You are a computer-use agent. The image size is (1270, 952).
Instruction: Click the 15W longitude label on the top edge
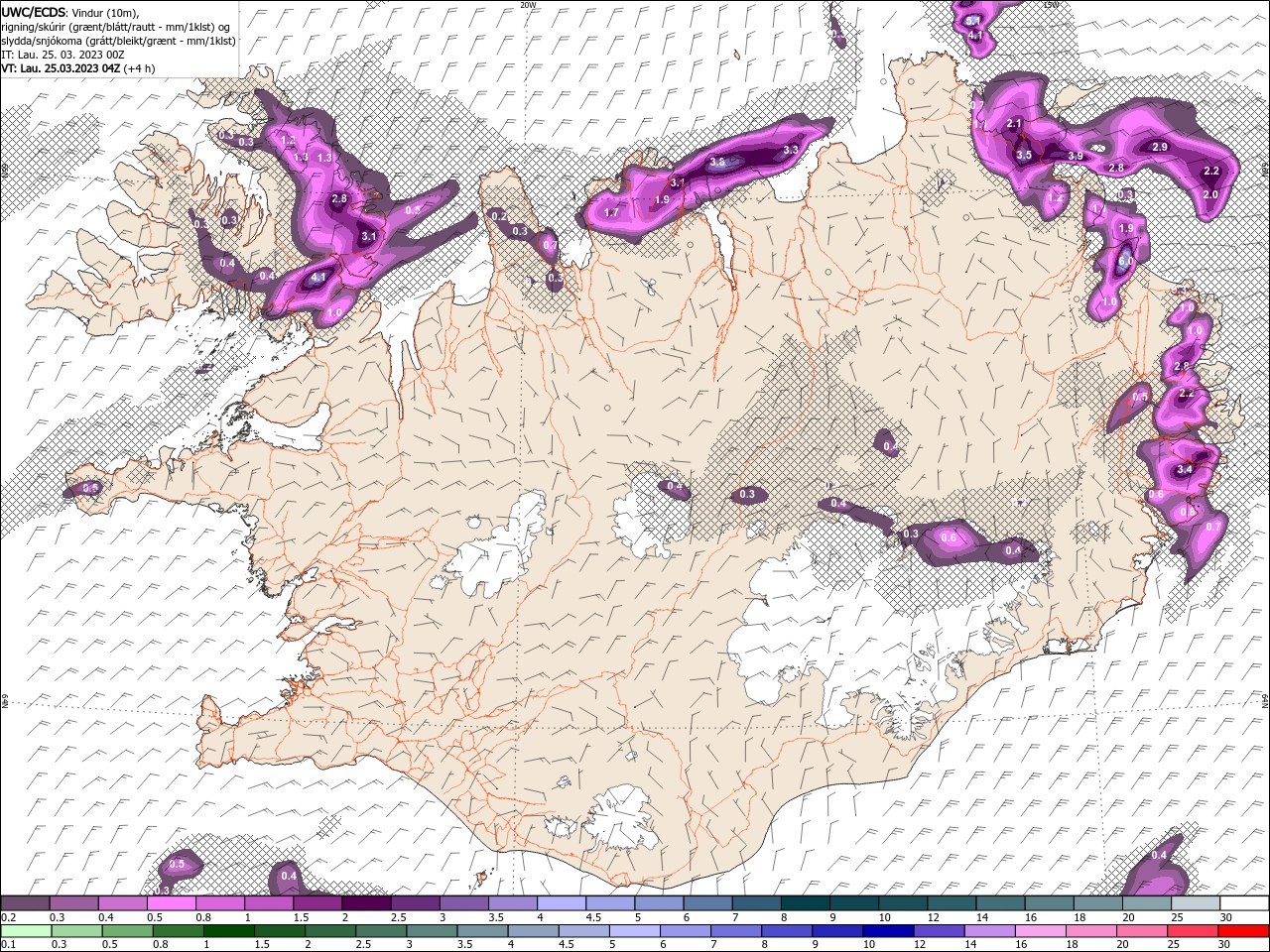point(1051,5)
